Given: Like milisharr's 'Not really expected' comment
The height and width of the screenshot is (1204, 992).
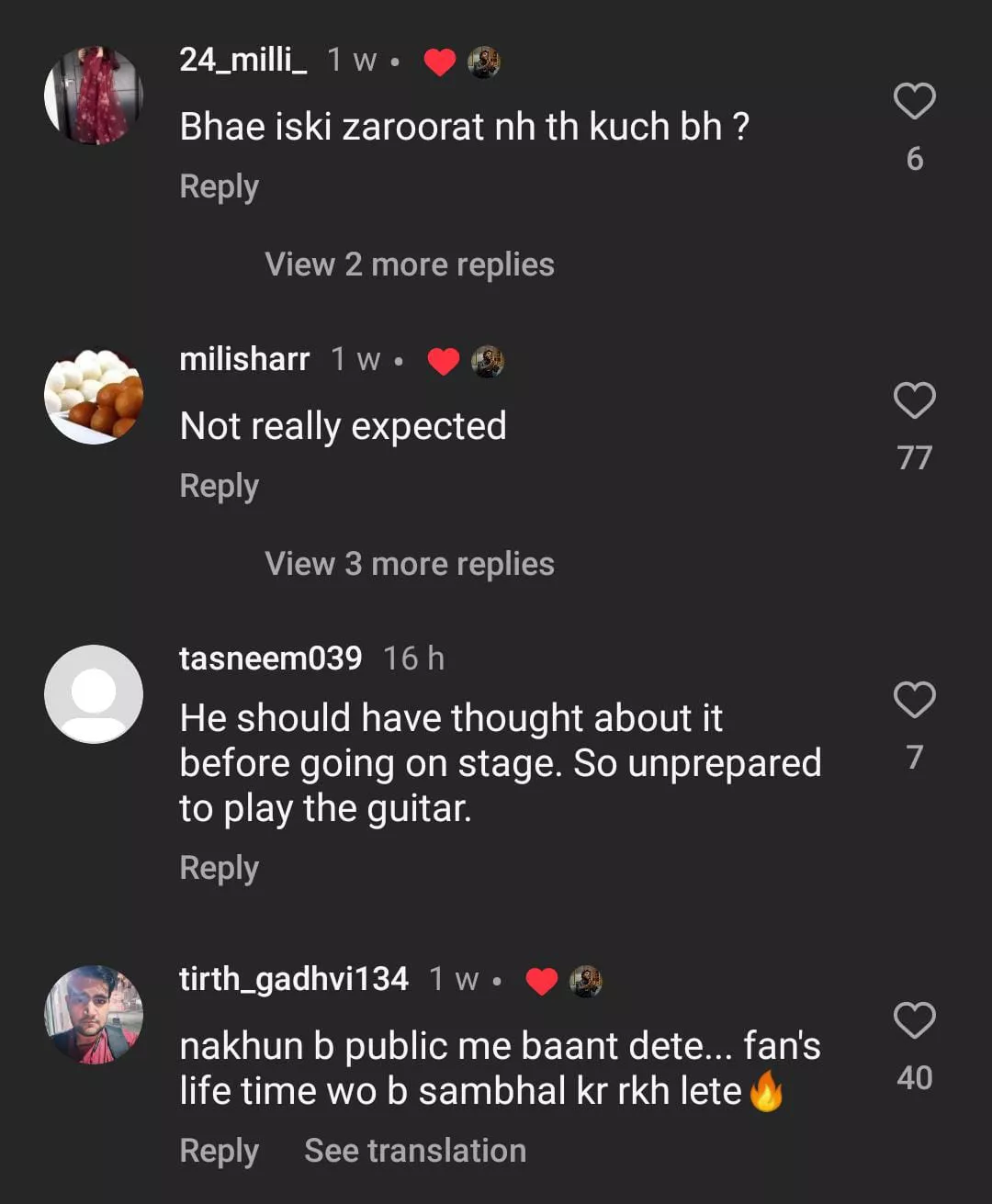Looking at the screenshot, I should coord(914,400).
